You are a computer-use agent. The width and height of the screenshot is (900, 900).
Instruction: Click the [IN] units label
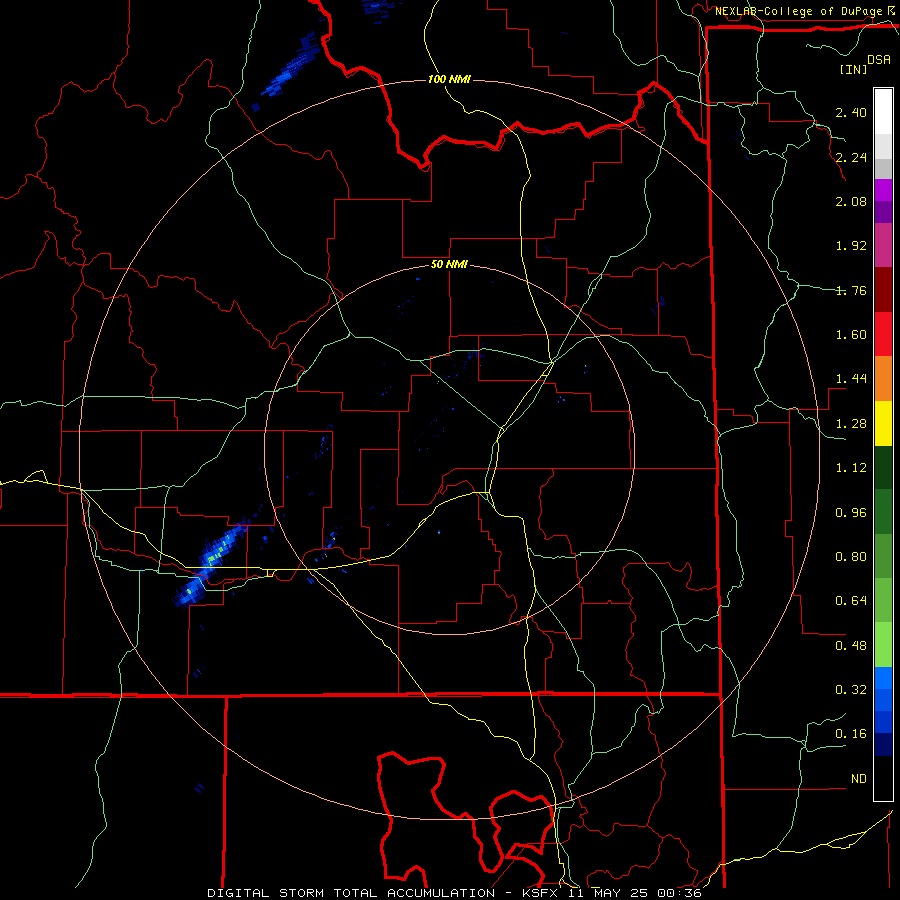(853, 69)
